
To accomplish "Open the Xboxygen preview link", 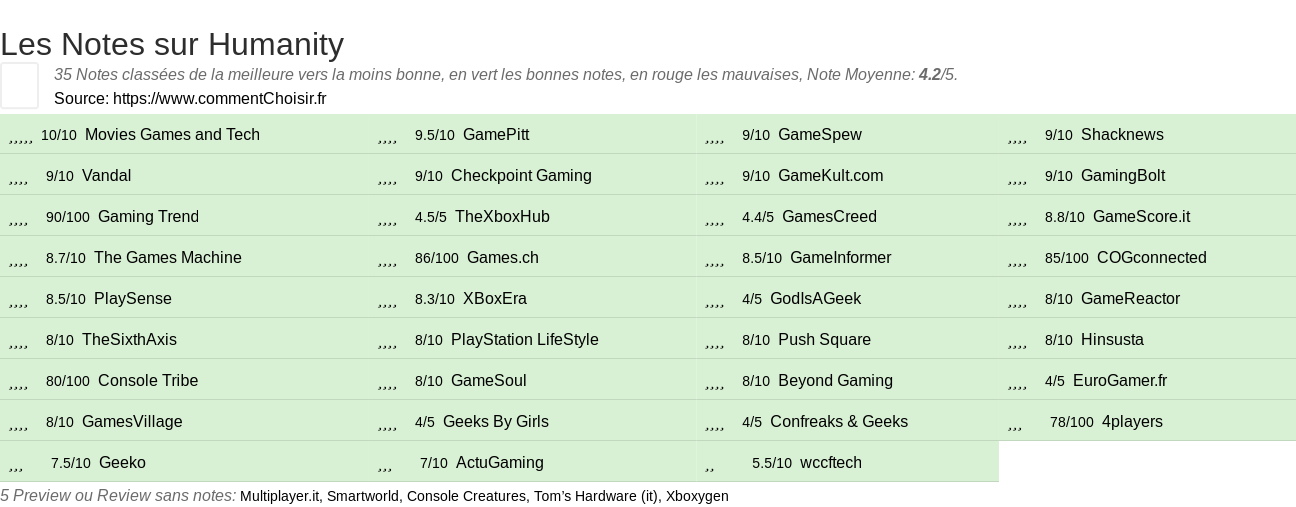I will 697,496.
